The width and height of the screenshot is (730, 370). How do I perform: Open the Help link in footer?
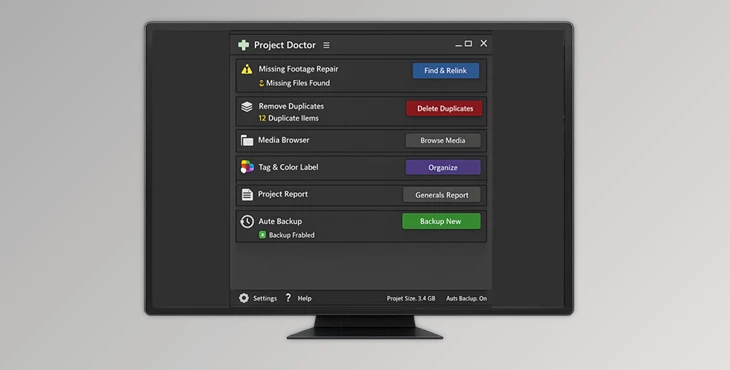tap(304, 298)
